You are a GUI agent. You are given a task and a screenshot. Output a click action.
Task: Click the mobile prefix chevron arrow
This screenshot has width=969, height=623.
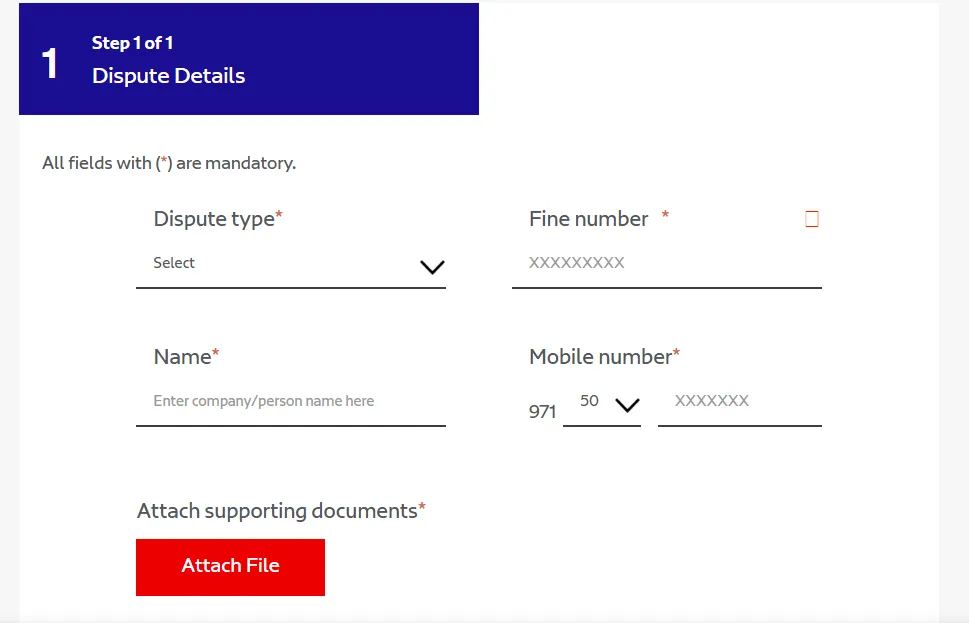(x=627, y=405)
